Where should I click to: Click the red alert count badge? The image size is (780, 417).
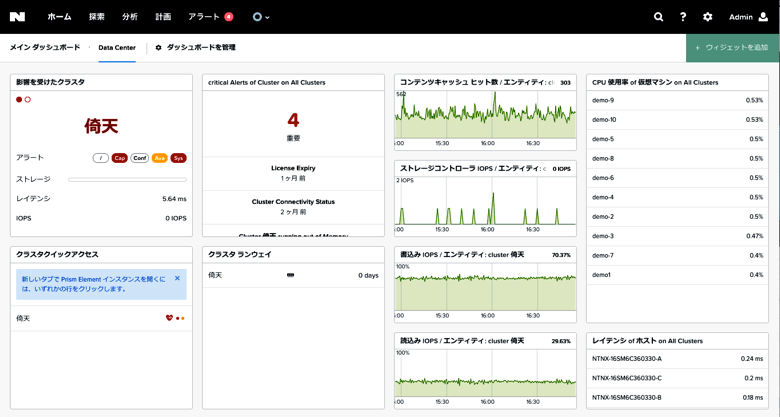click(x=229, y=17)
